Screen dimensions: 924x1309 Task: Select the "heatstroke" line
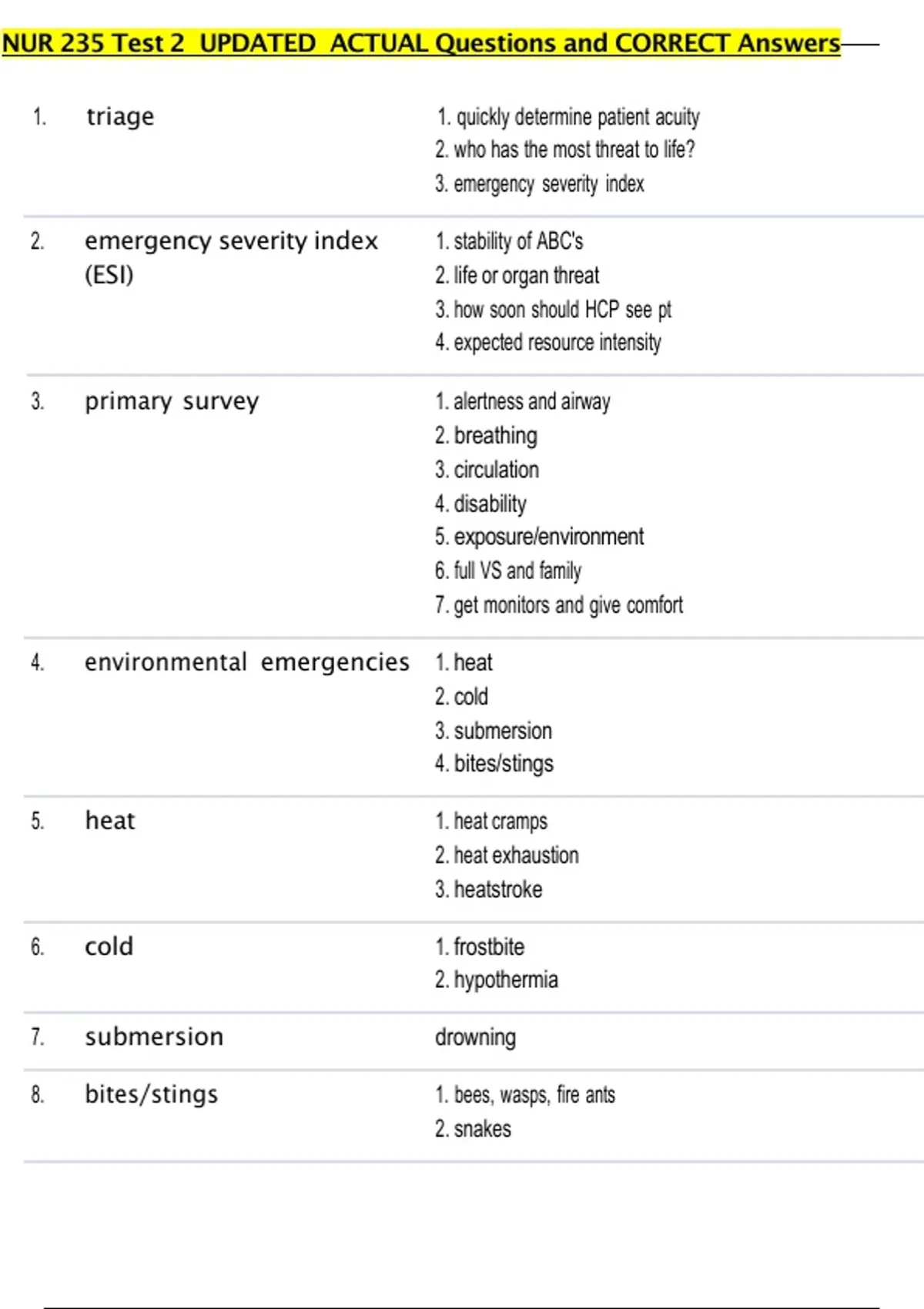(497, 889)
